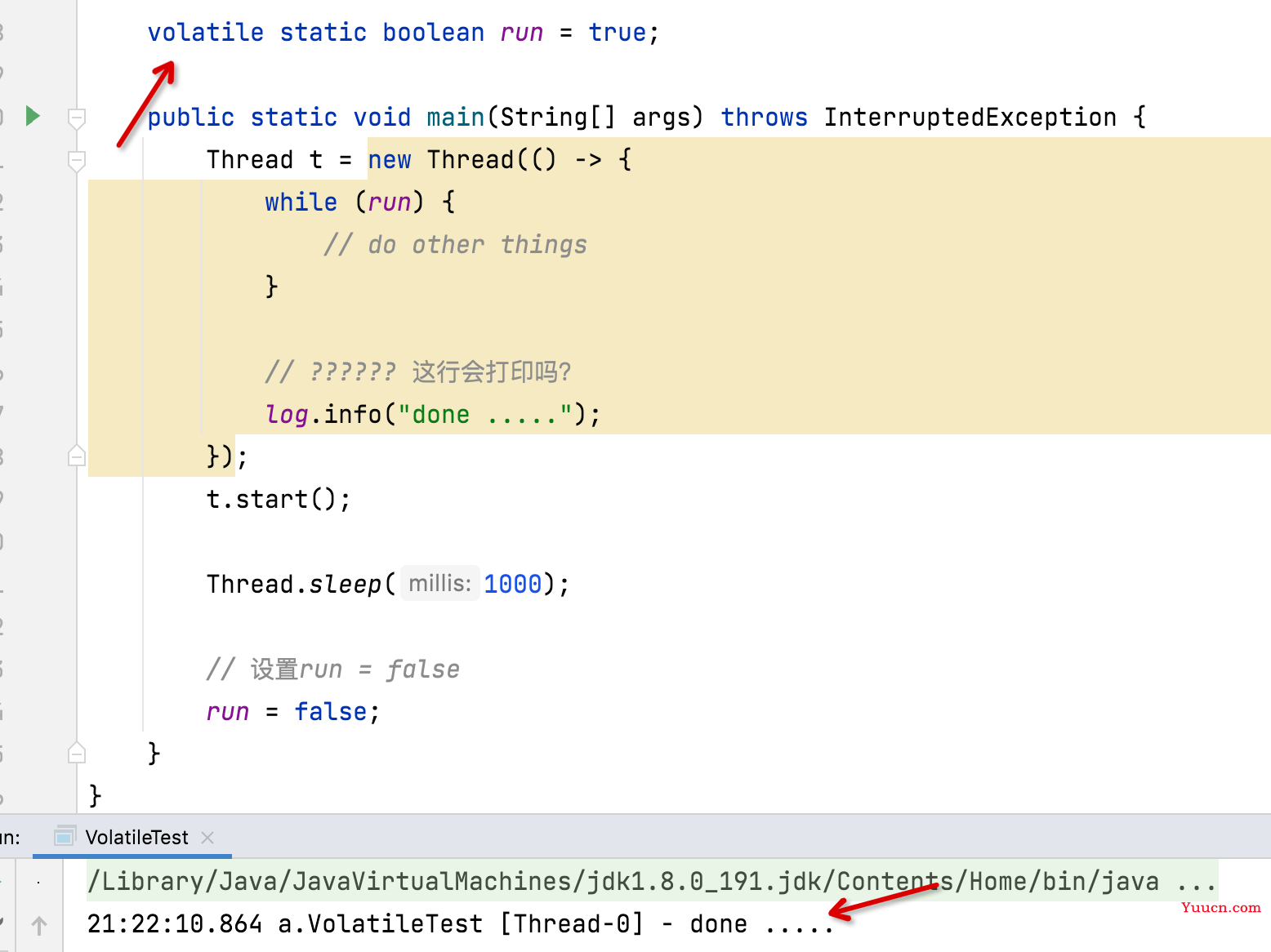Click the console output 'done .....' line
The height and width of the screenshot is (952, 1271).
click(x=460, y=923)
